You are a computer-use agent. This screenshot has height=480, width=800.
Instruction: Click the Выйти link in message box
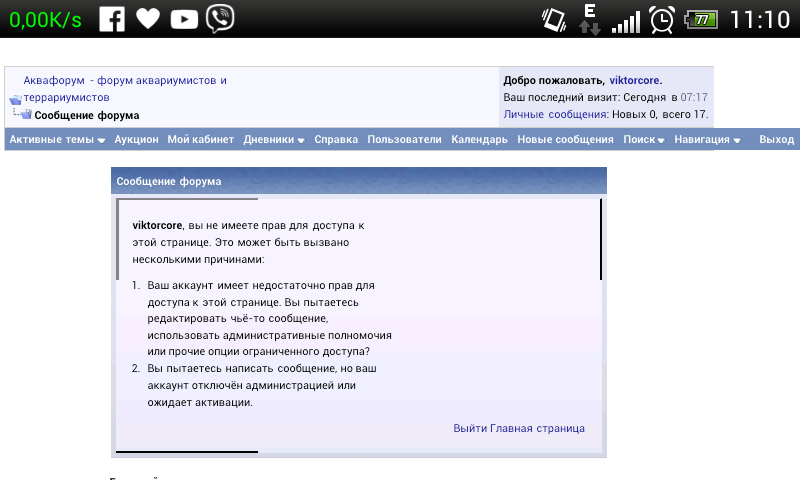469,428
